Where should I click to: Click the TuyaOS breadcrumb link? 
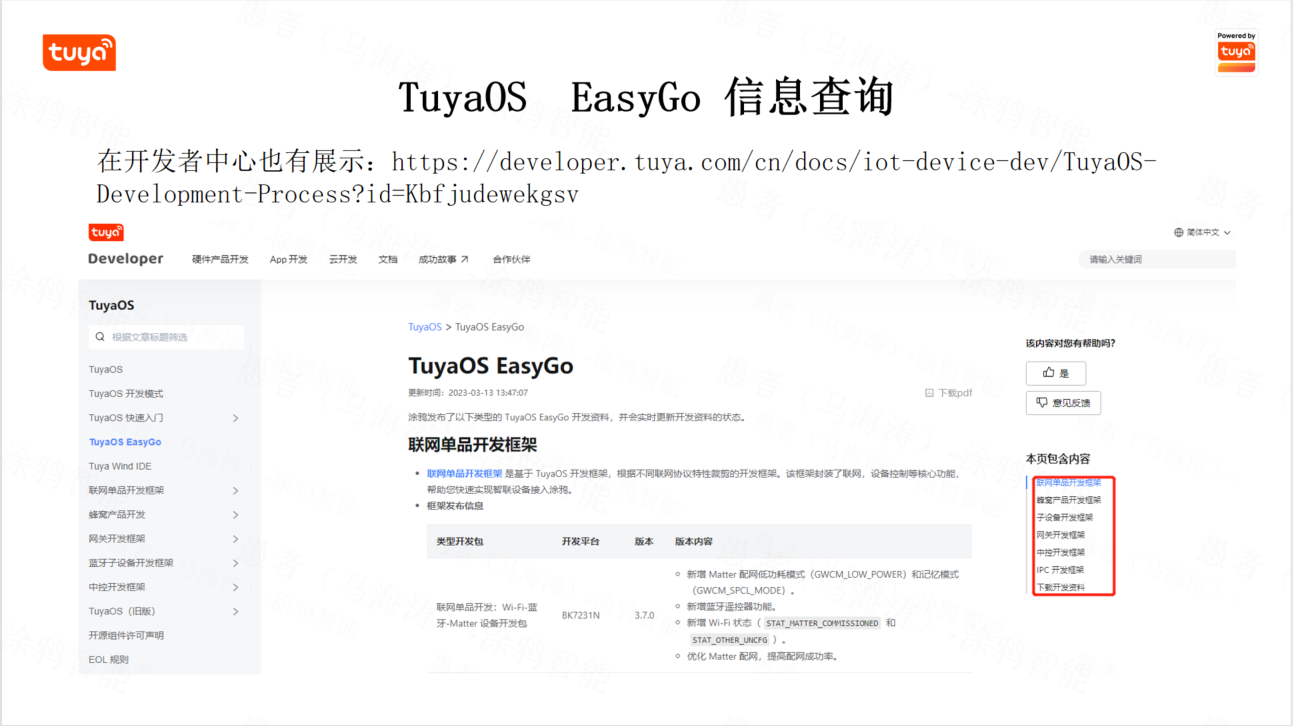coord(425,327)
